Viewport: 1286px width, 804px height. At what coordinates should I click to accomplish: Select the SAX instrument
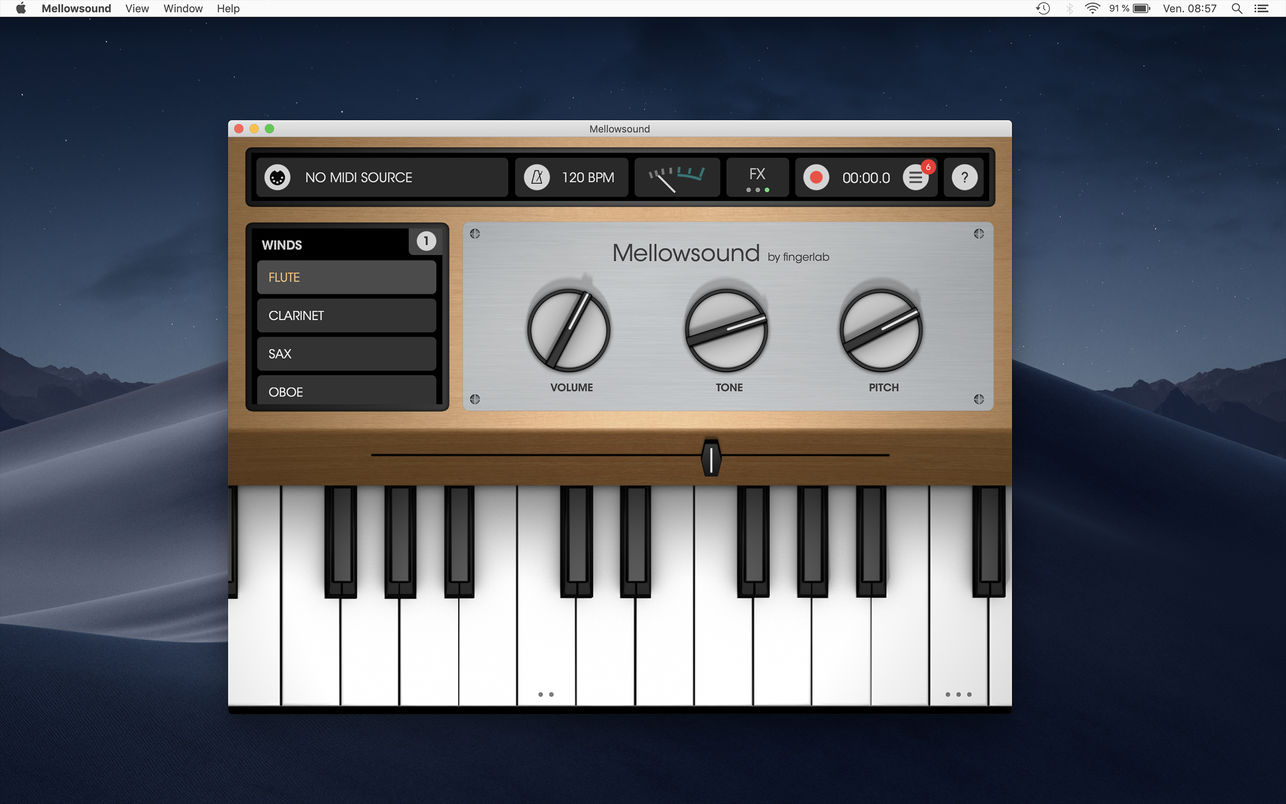347,353
